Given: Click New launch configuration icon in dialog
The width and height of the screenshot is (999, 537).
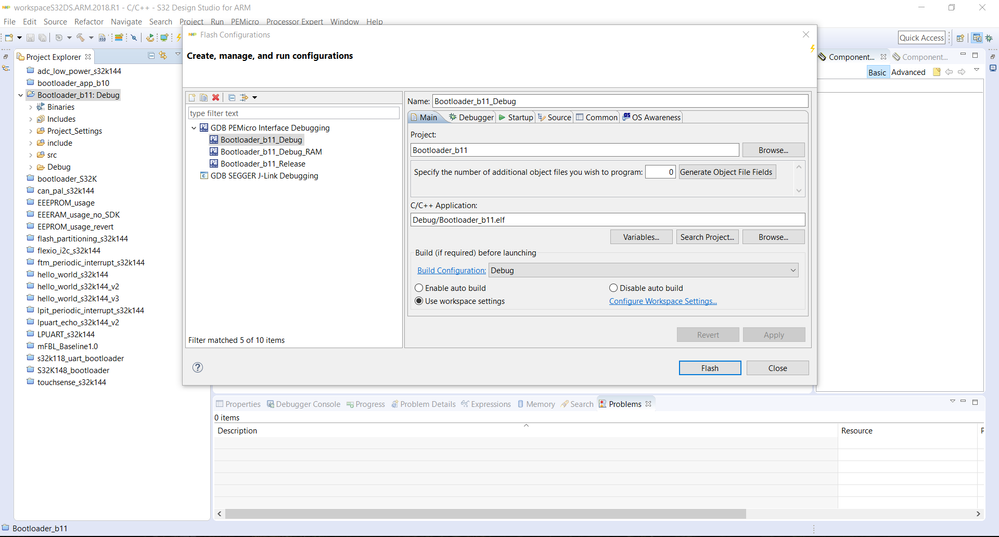Looking at the screenshot, I should tap(191, 97).
